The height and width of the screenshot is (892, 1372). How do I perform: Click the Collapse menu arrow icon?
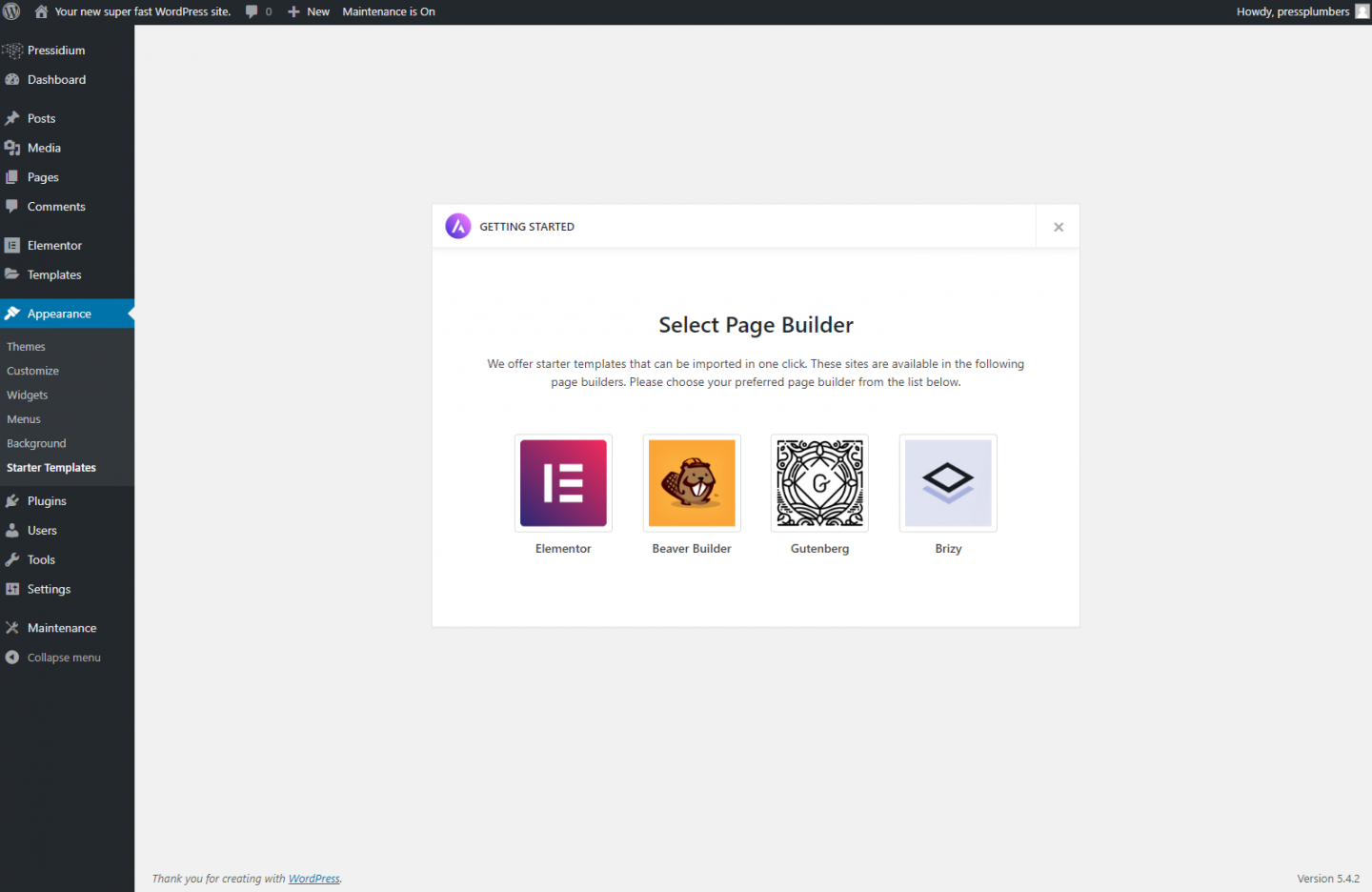pyautogui.click(x=12, y=658)
